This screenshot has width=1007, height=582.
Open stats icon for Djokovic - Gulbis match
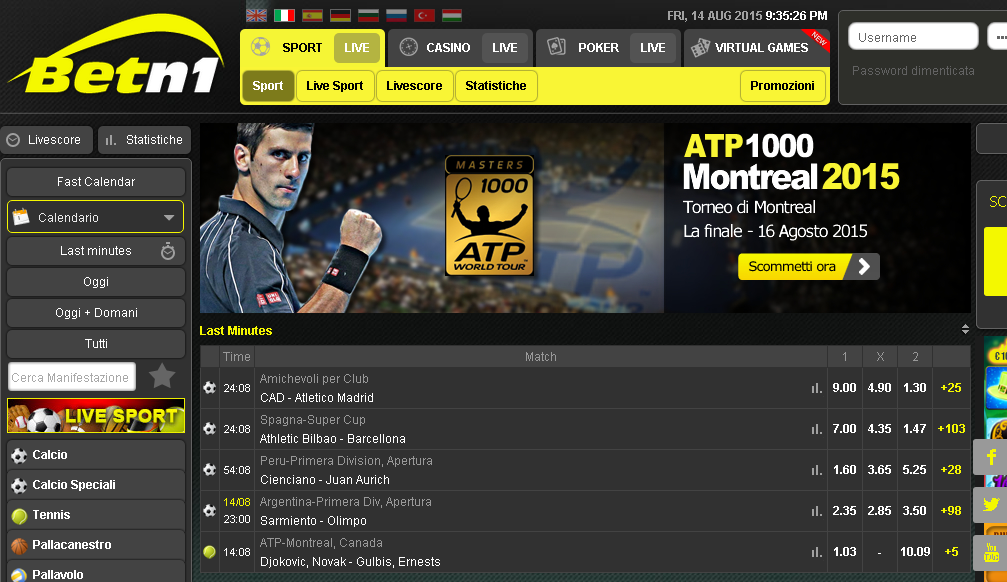[816, 552]
